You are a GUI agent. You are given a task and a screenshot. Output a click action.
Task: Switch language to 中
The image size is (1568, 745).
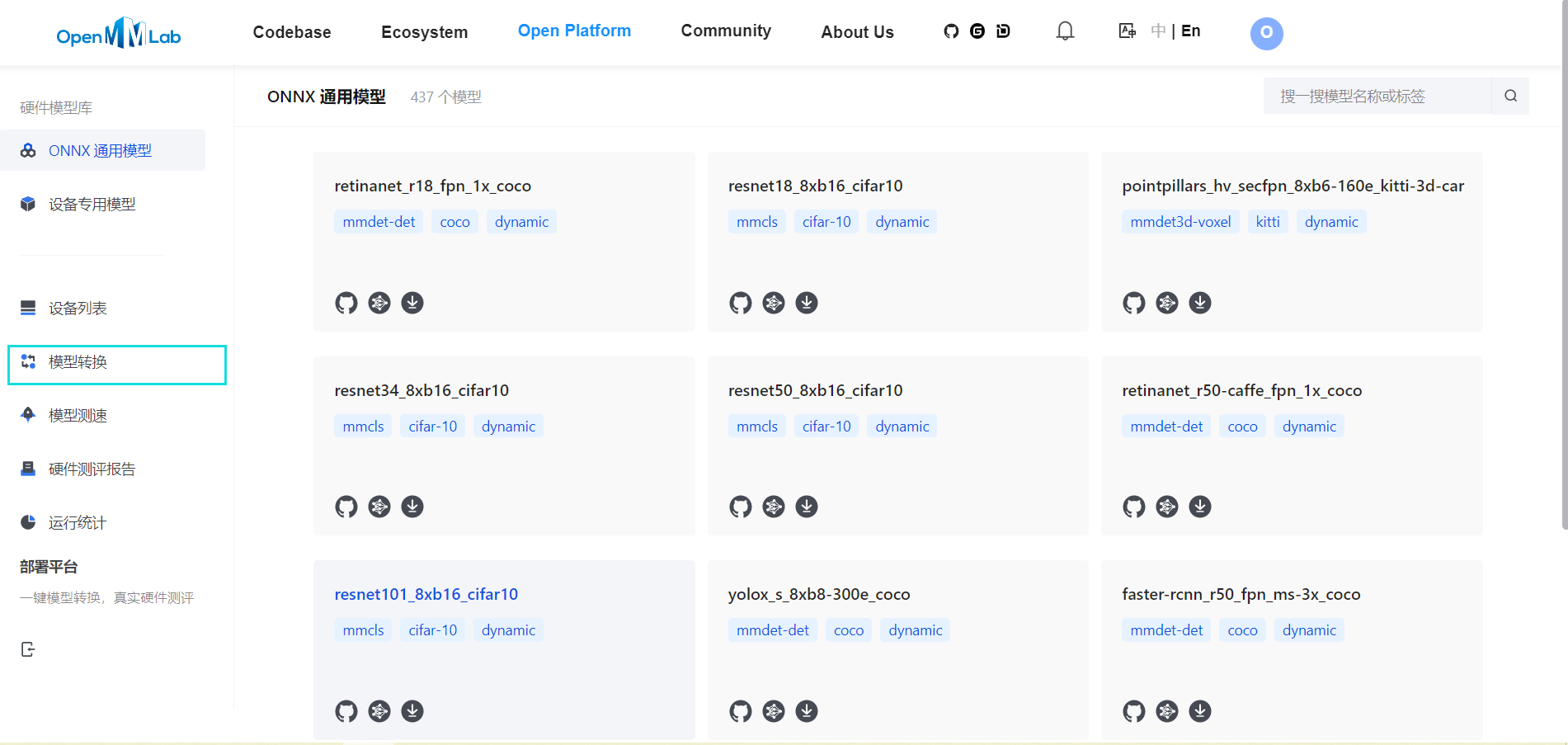(1158, 31)
